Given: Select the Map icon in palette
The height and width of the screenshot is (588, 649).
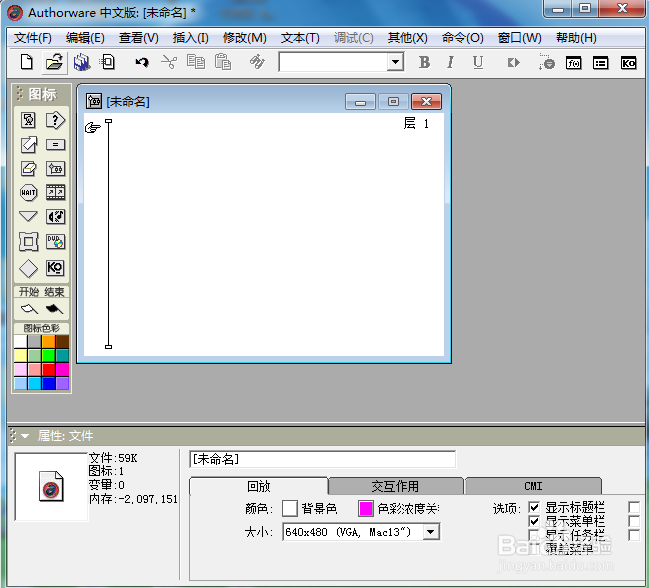Looking at the screenshot, I should 55,169.
